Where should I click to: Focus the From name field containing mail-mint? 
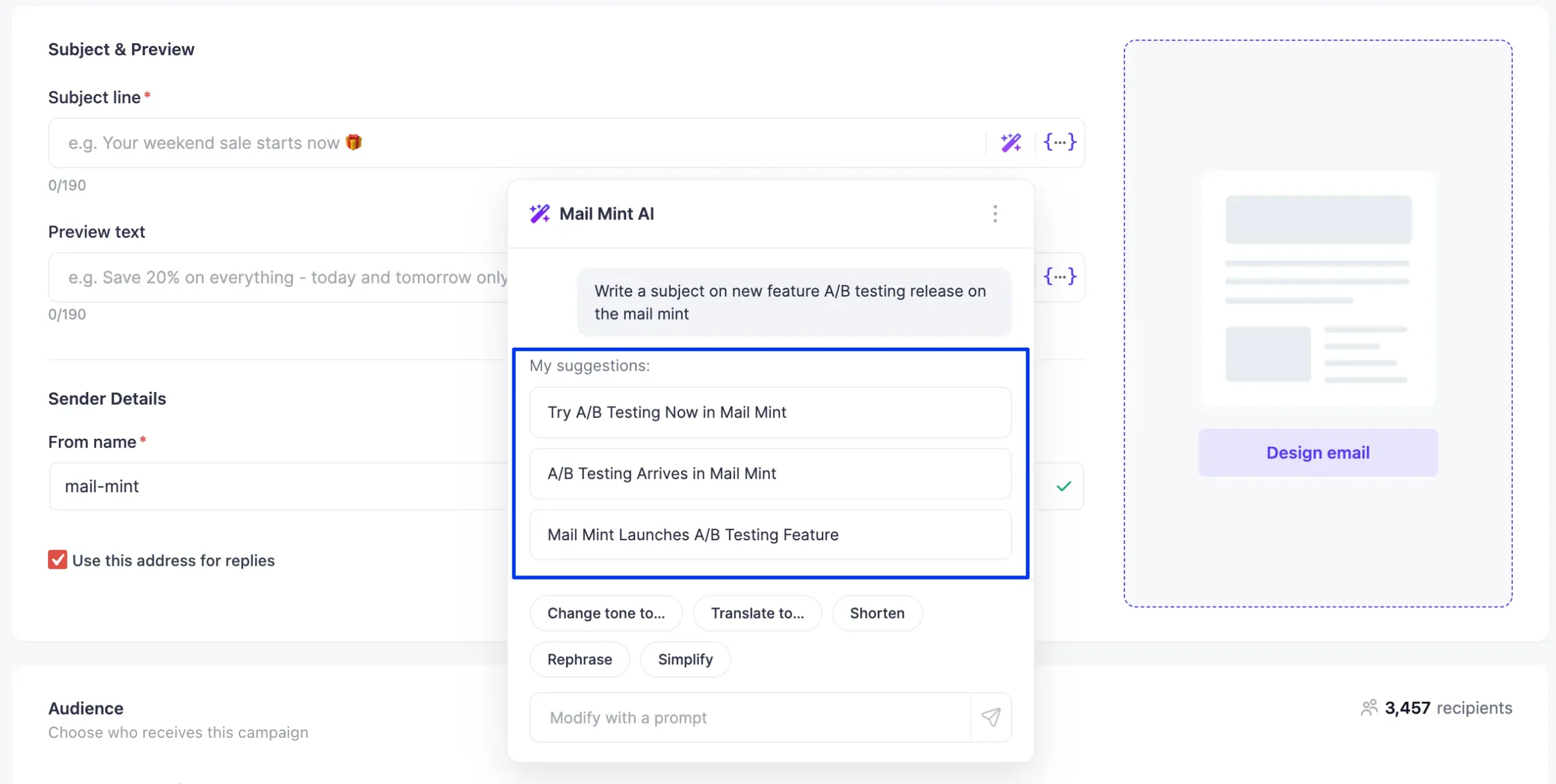pyautogui.click(x=278, y=486)
